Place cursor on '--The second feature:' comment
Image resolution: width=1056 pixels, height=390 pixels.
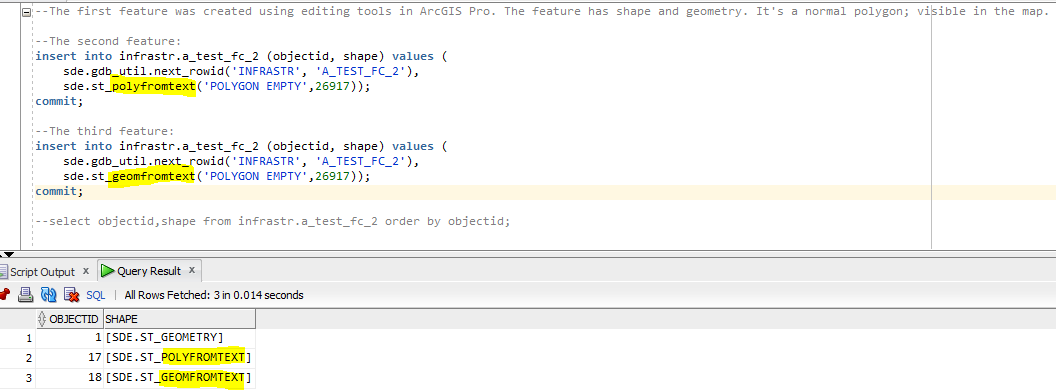[108, 41]
